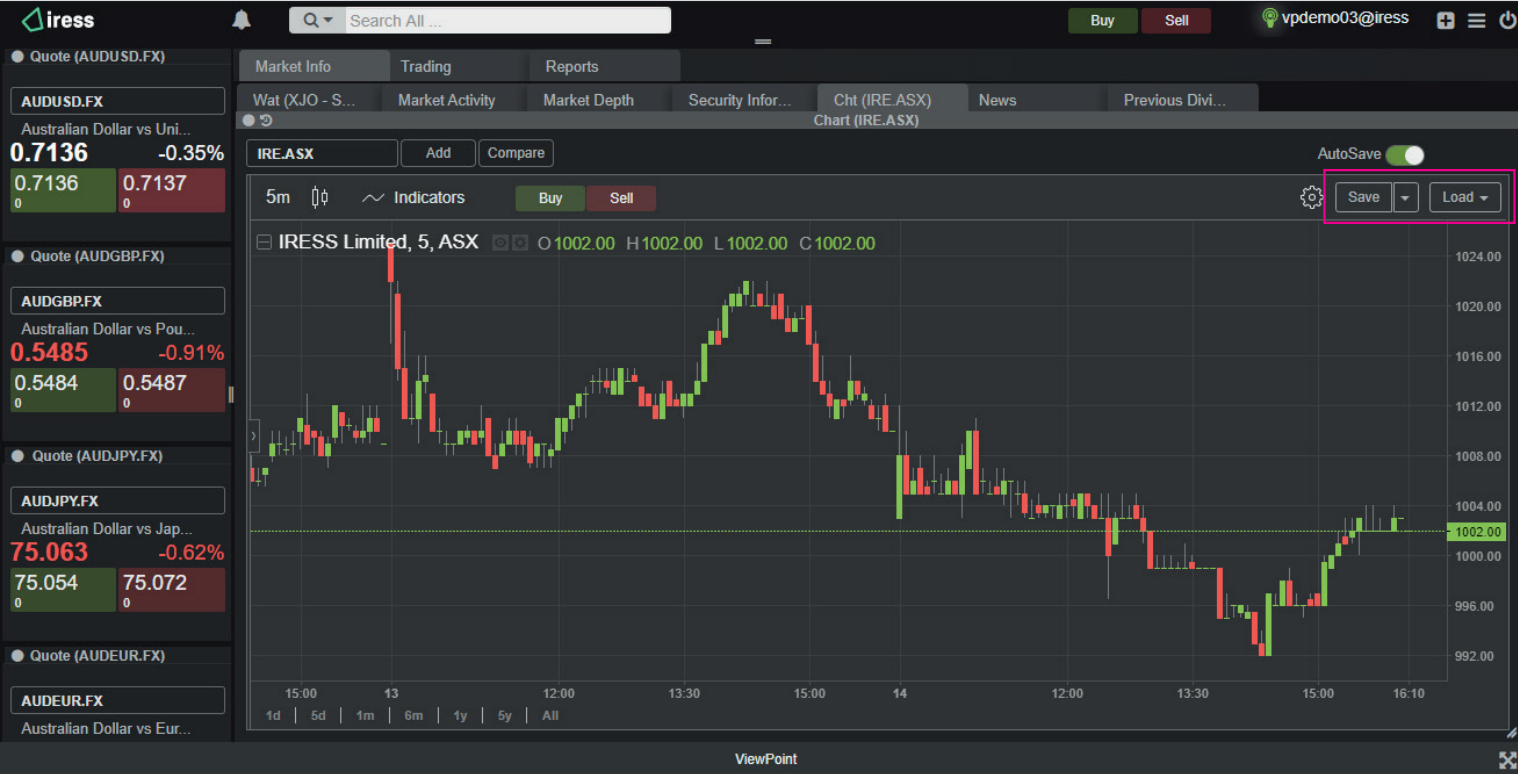Open the Save options dropdown arrow
This screenshot has width=1518, height=774.
1406,197
